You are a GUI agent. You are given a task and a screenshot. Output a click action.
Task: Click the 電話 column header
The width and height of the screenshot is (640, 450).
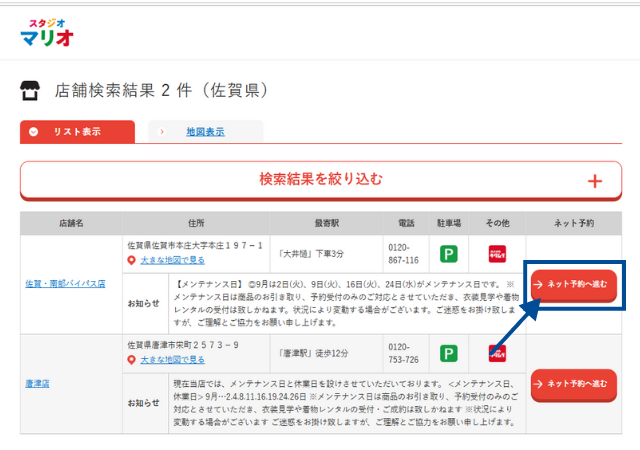pos(406,223)
